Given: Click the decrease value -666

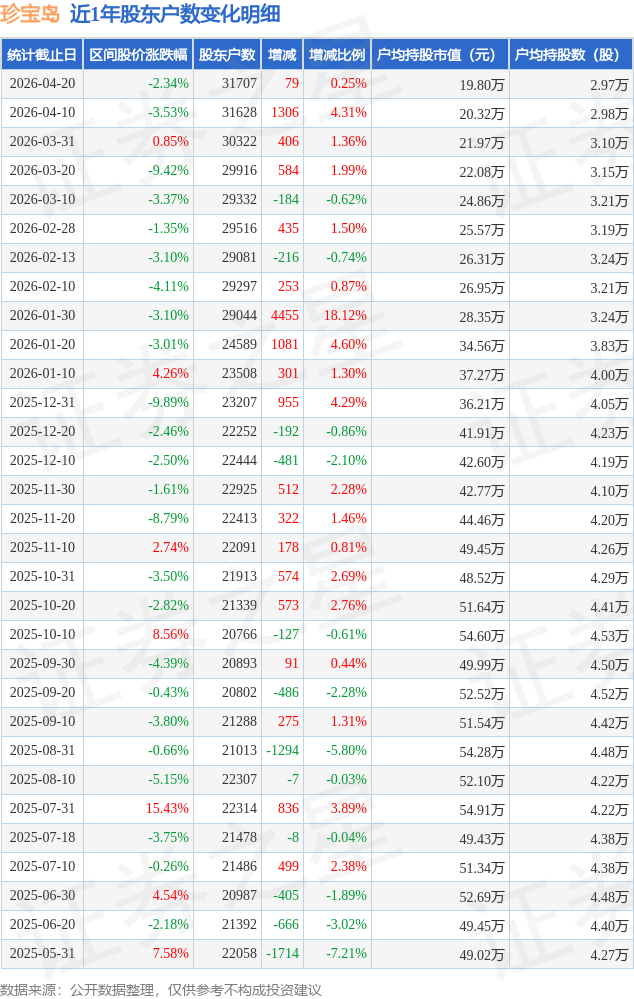Looking at the screenshot, I should [286, 924].
